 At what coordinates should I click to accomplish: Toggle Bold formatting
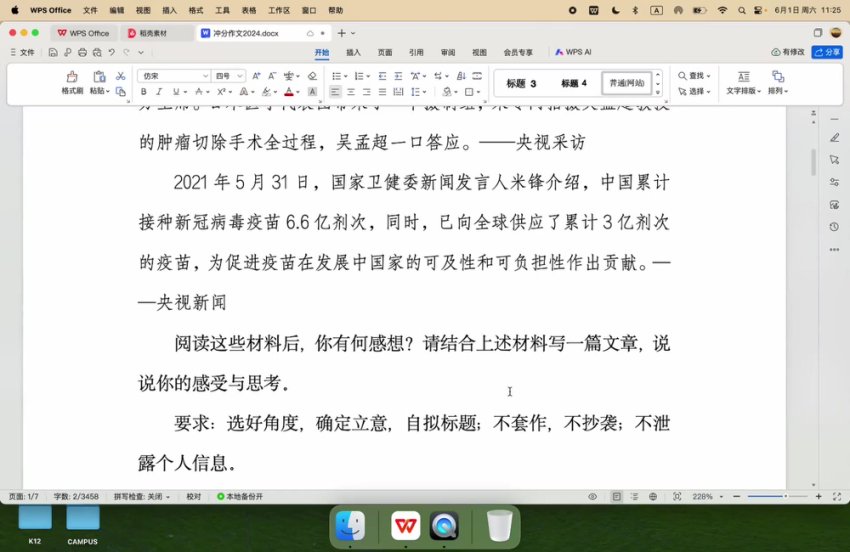pos(144,92)
